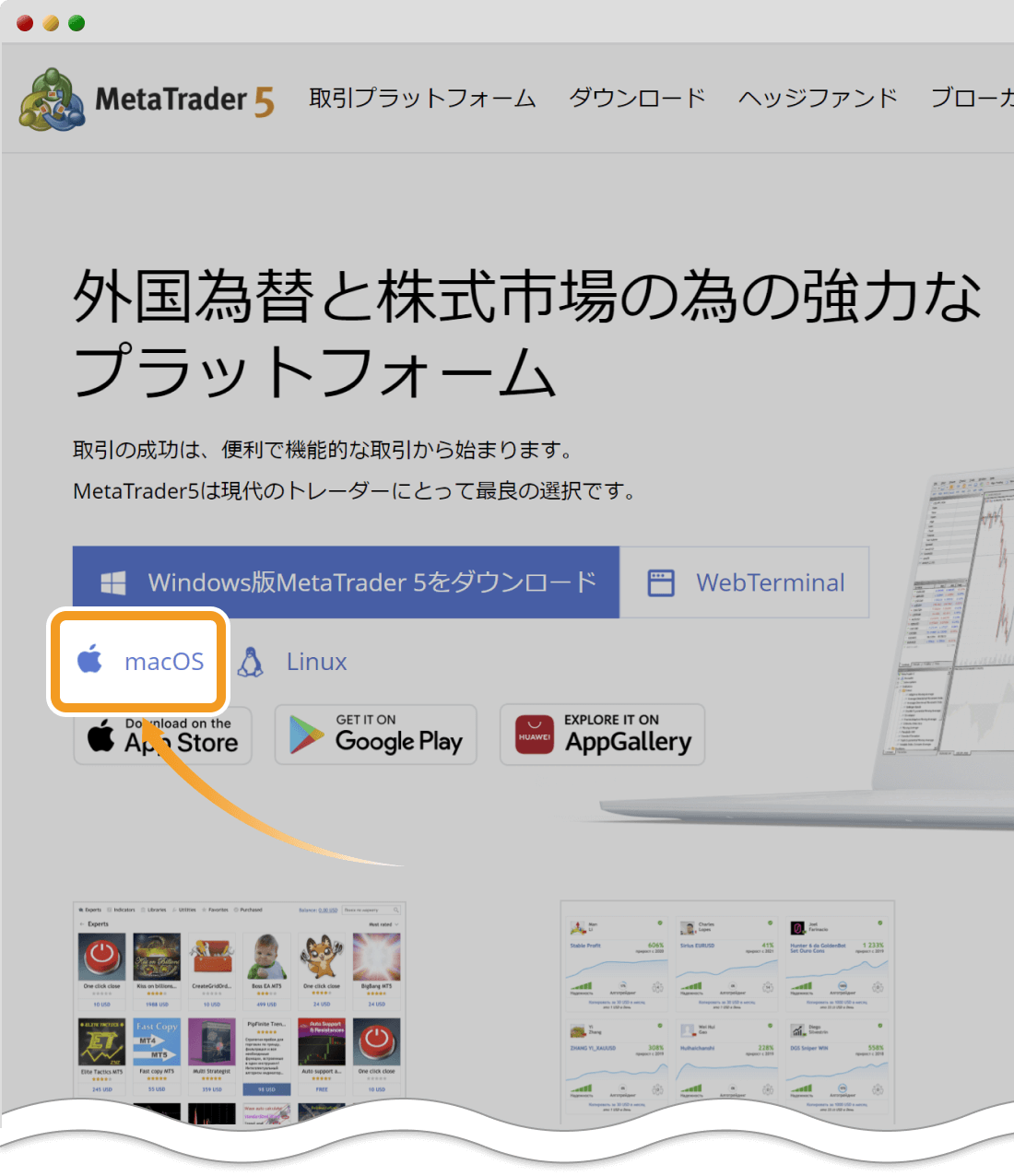Open the DGS Sniper WIN signal
The height and width of the screenshot is (1176, 1014).
[809, 1048]
